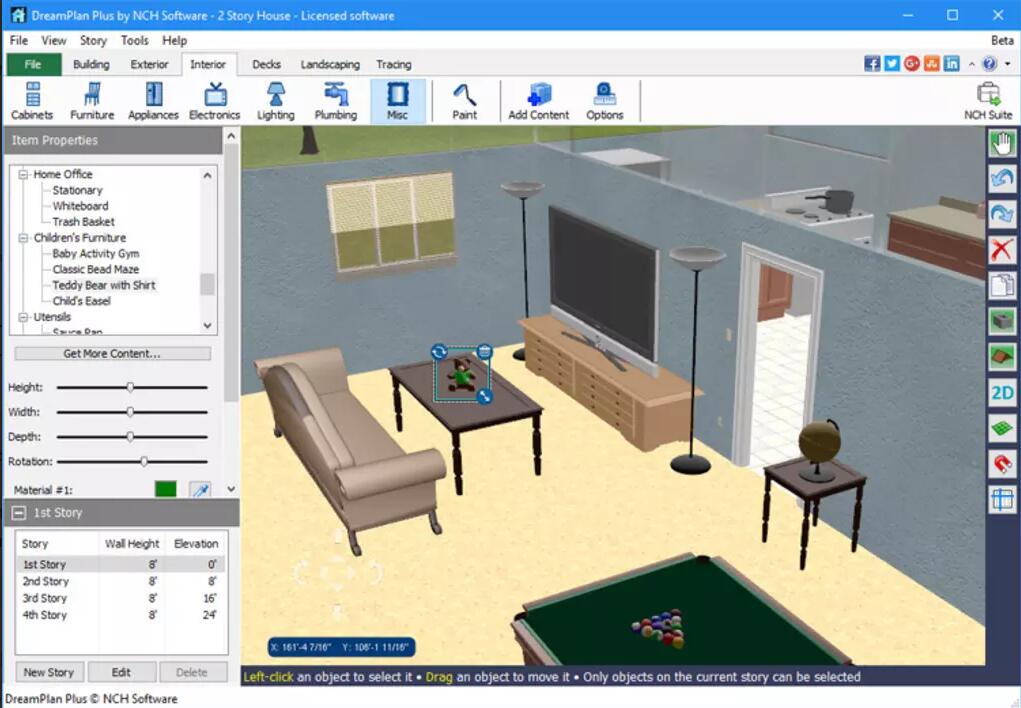
Task: Toggle the Misc category button
Action: point(397,100)
